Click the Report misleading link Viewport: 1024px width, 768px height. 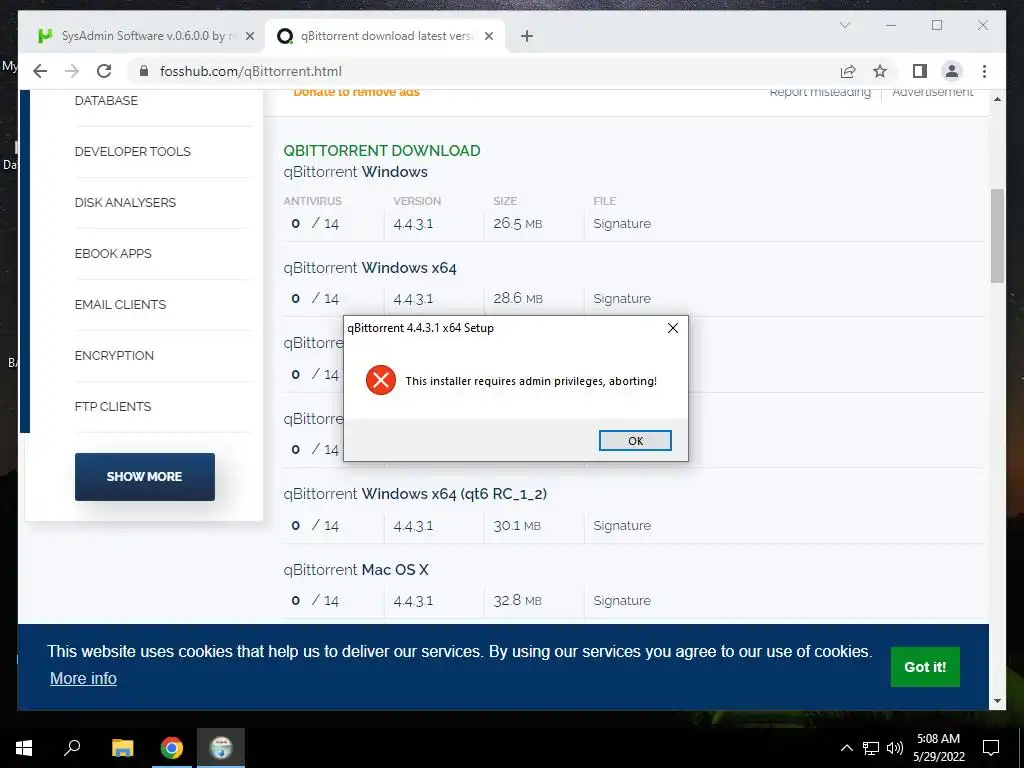[820, 92]
